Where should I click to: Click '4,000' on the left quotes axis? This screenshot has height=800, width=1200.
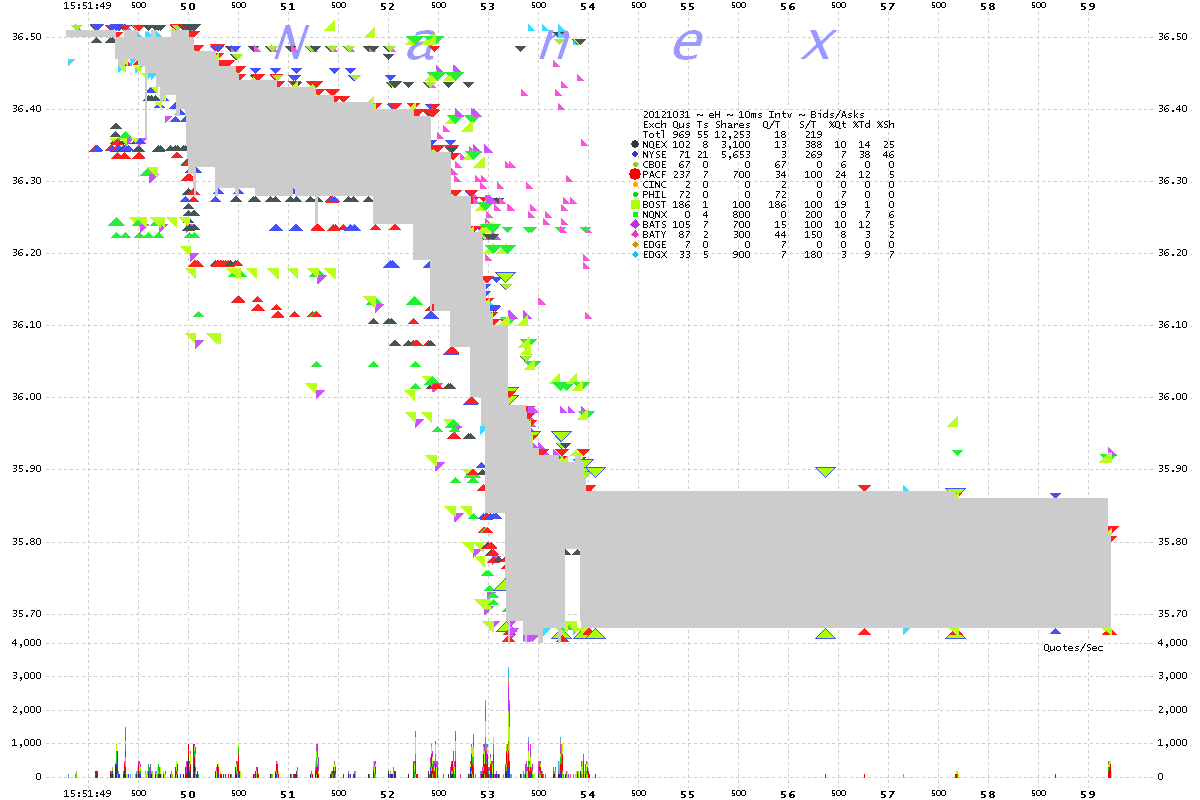[25, 642]
